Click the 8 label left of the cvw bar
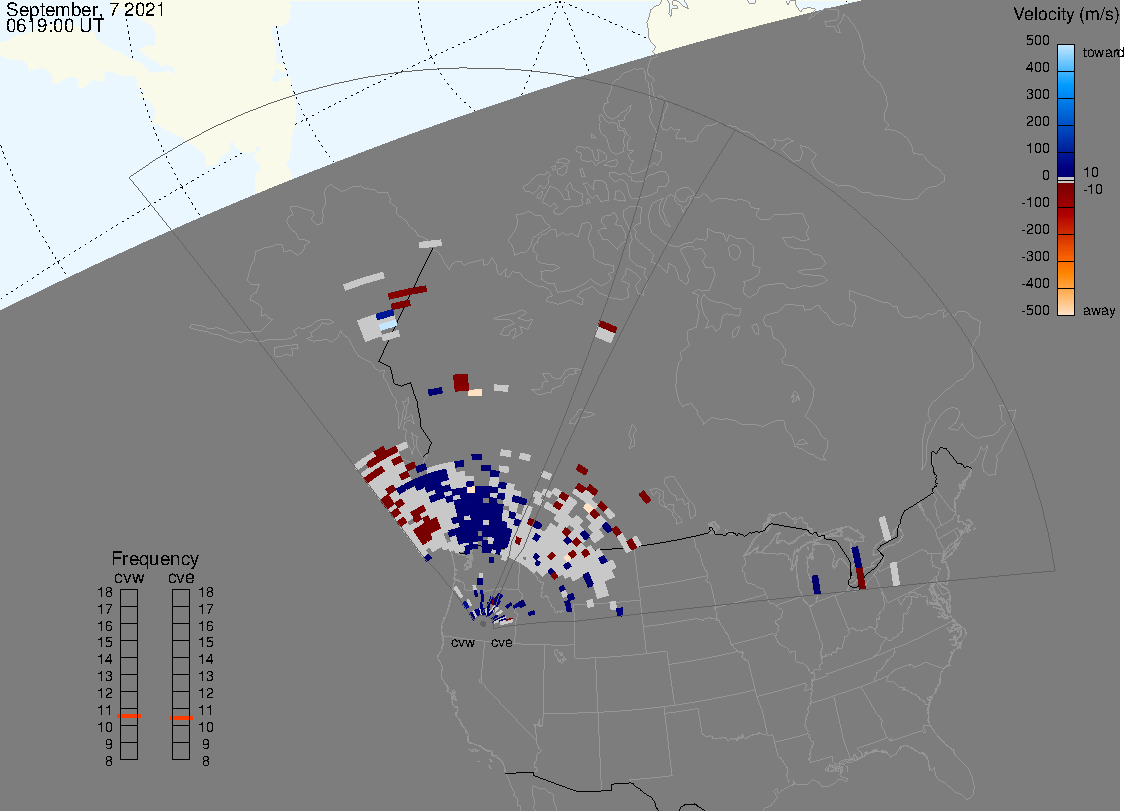Image resolution: width=1124 pixels, height=811 pixels. click(109, 761)
